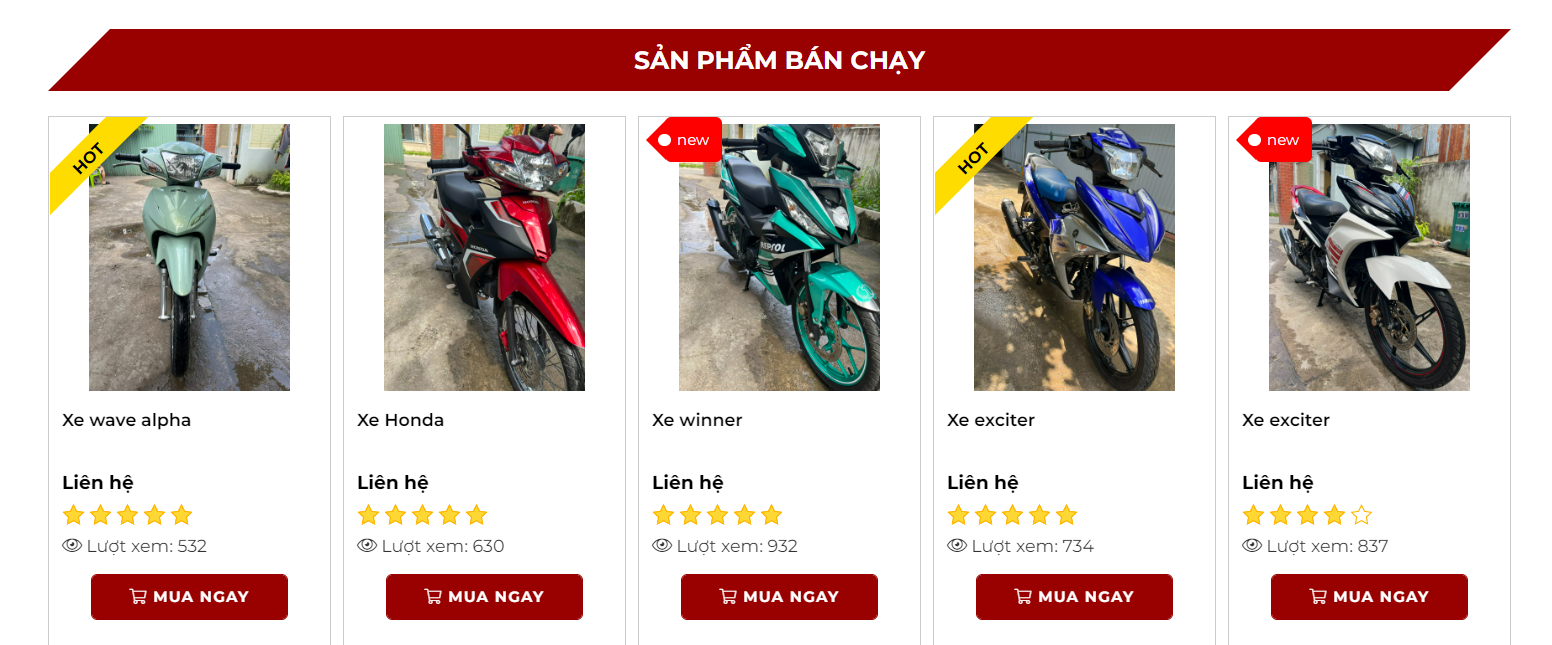Screen dimensions: 1552x645
Task: Click MUA NGAY under Xe Honda
Action: click(484, 597)
